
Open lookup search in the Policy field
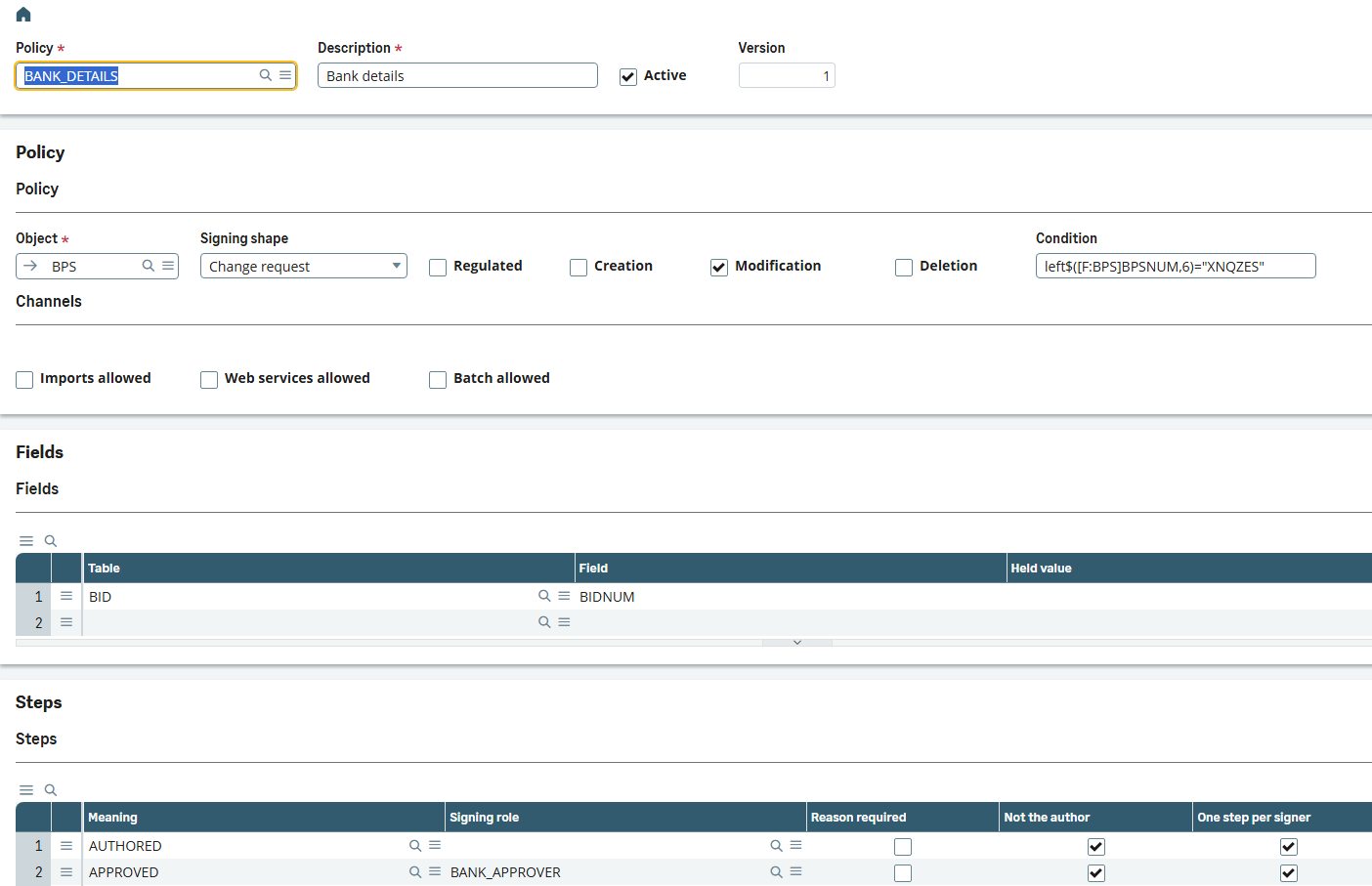(265, 75)
